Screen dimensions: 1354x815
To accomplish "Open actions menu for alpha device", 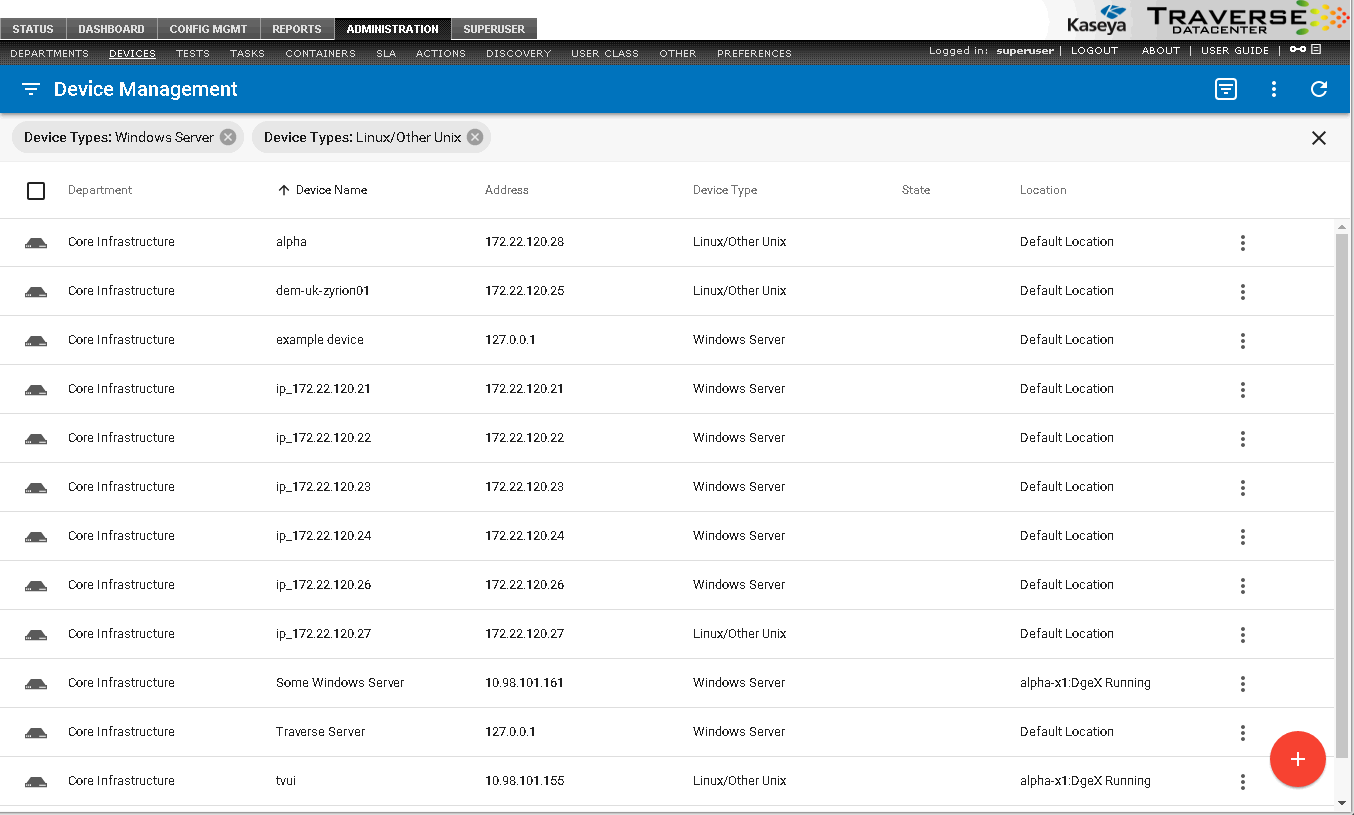I will 1242,243.
